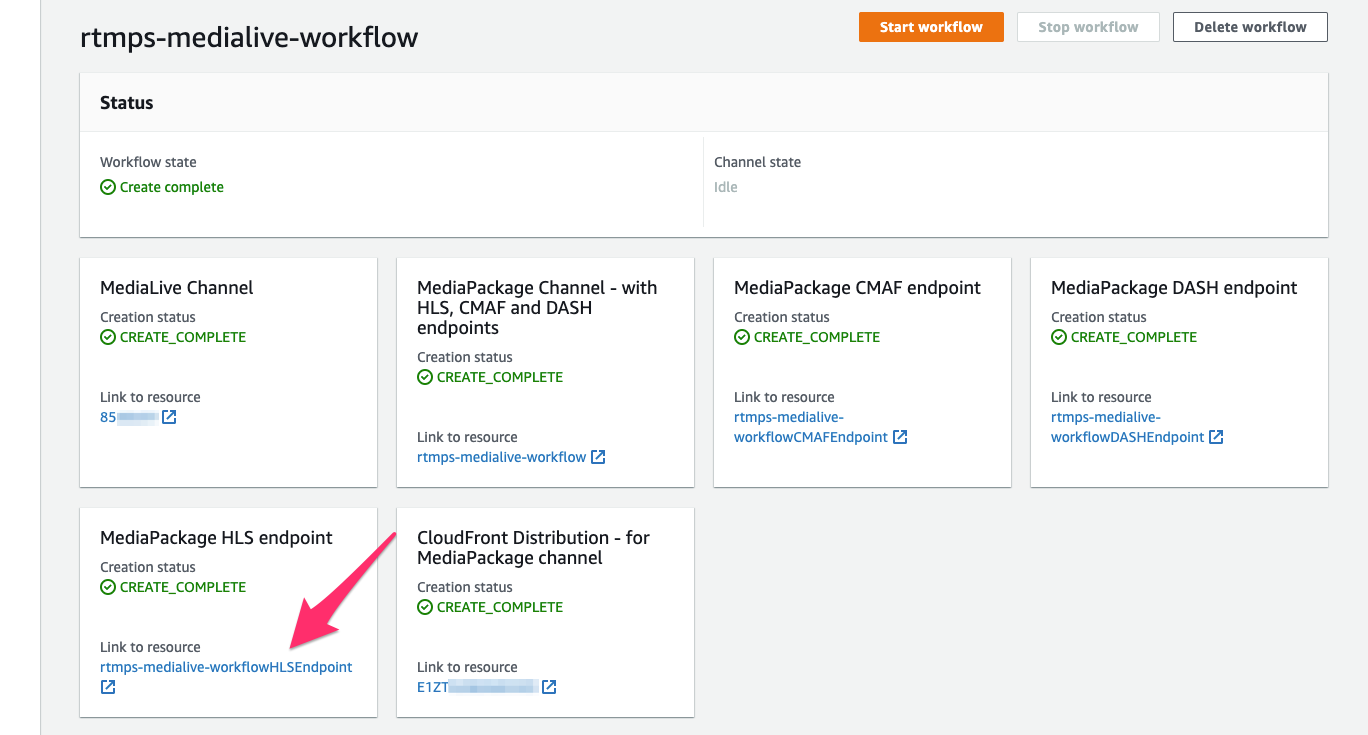This screenshot has width=1368, height=735.
Task: Click the 'Workflow state' label
Action: pyautogui.click(x=148, y=162)
